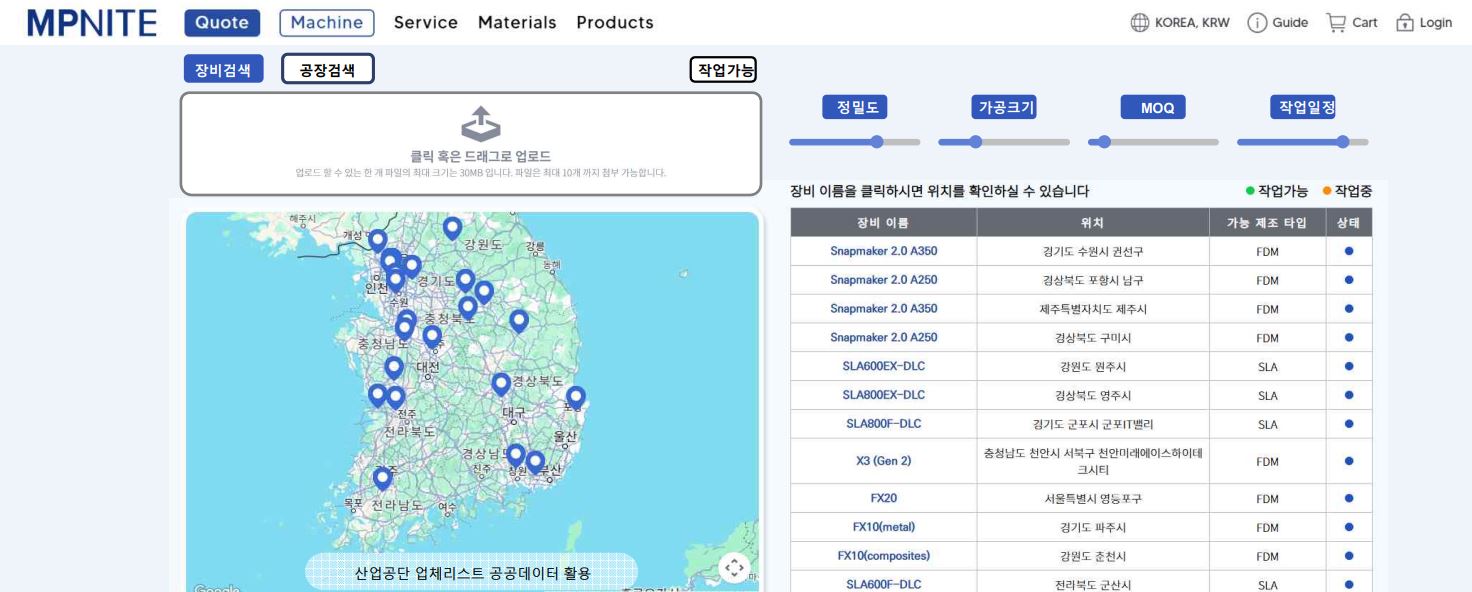The height and width of the screenshot is (592, 1472).
Task: Select the map pin near 개성
Action: [x=377, y=241]
